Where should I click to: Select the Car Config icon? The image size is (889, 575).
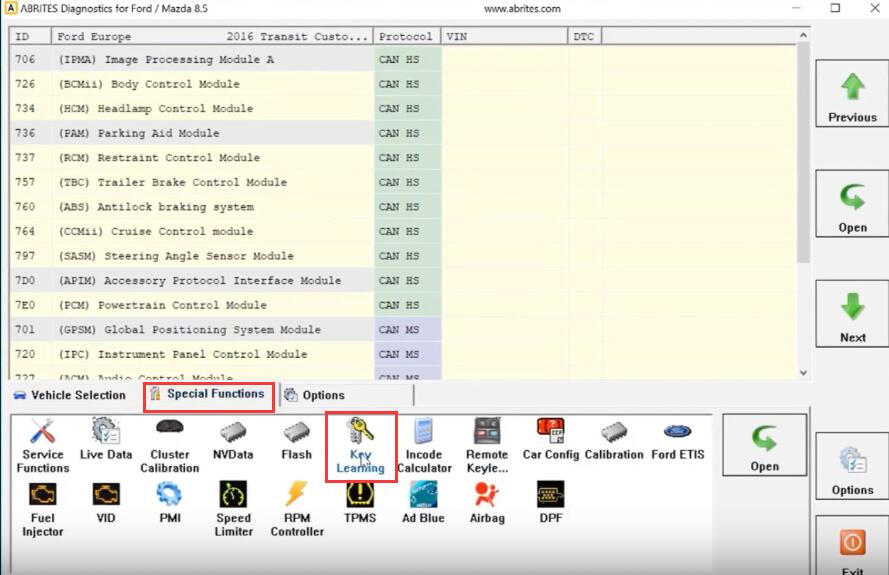click(x=551, y=439)
